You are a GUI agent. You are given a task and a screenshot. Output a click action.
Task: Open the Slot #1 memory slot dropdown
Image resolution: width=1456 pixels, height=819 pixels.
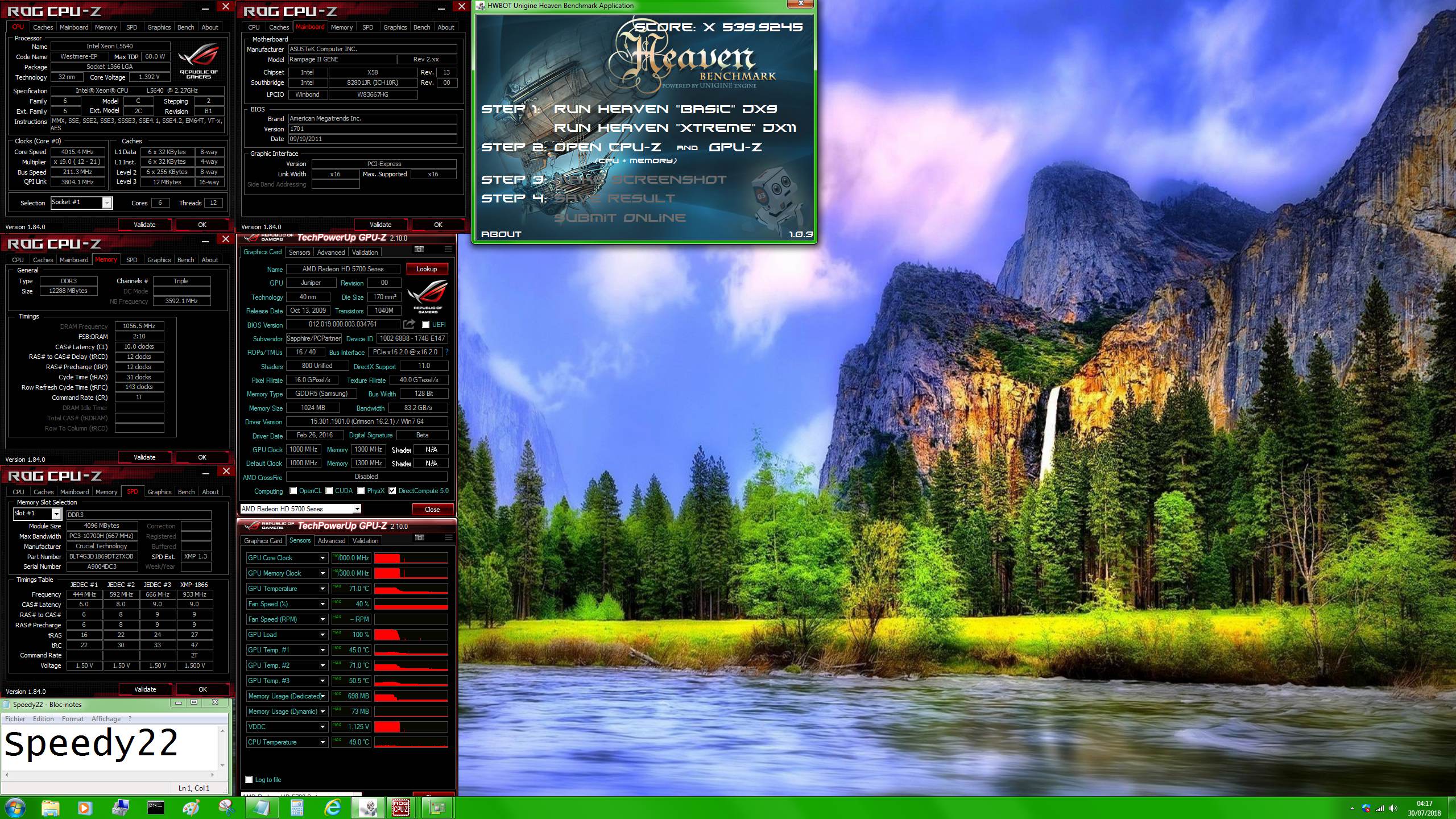[x=37, y=514]
